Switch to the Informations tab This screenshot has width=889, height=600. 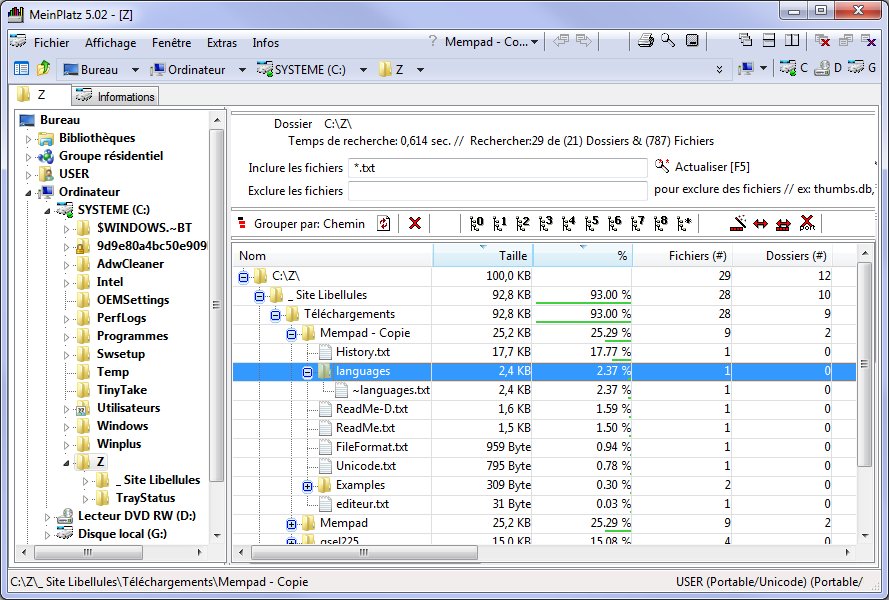tap(115, 96)
